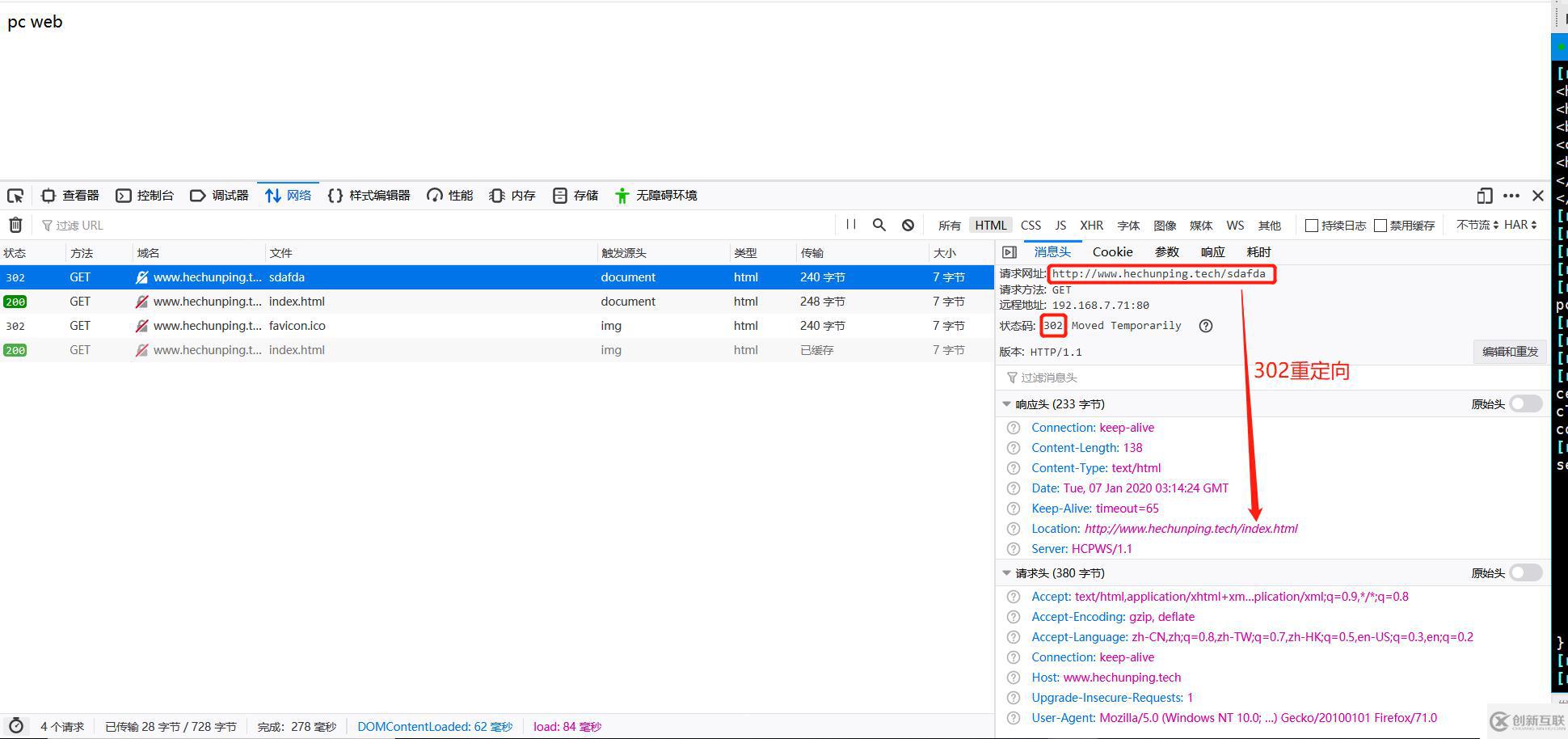Click insecure lock icon on favicon.ico row
This screenshot has height=739, width=1568.
coord(141,326)
